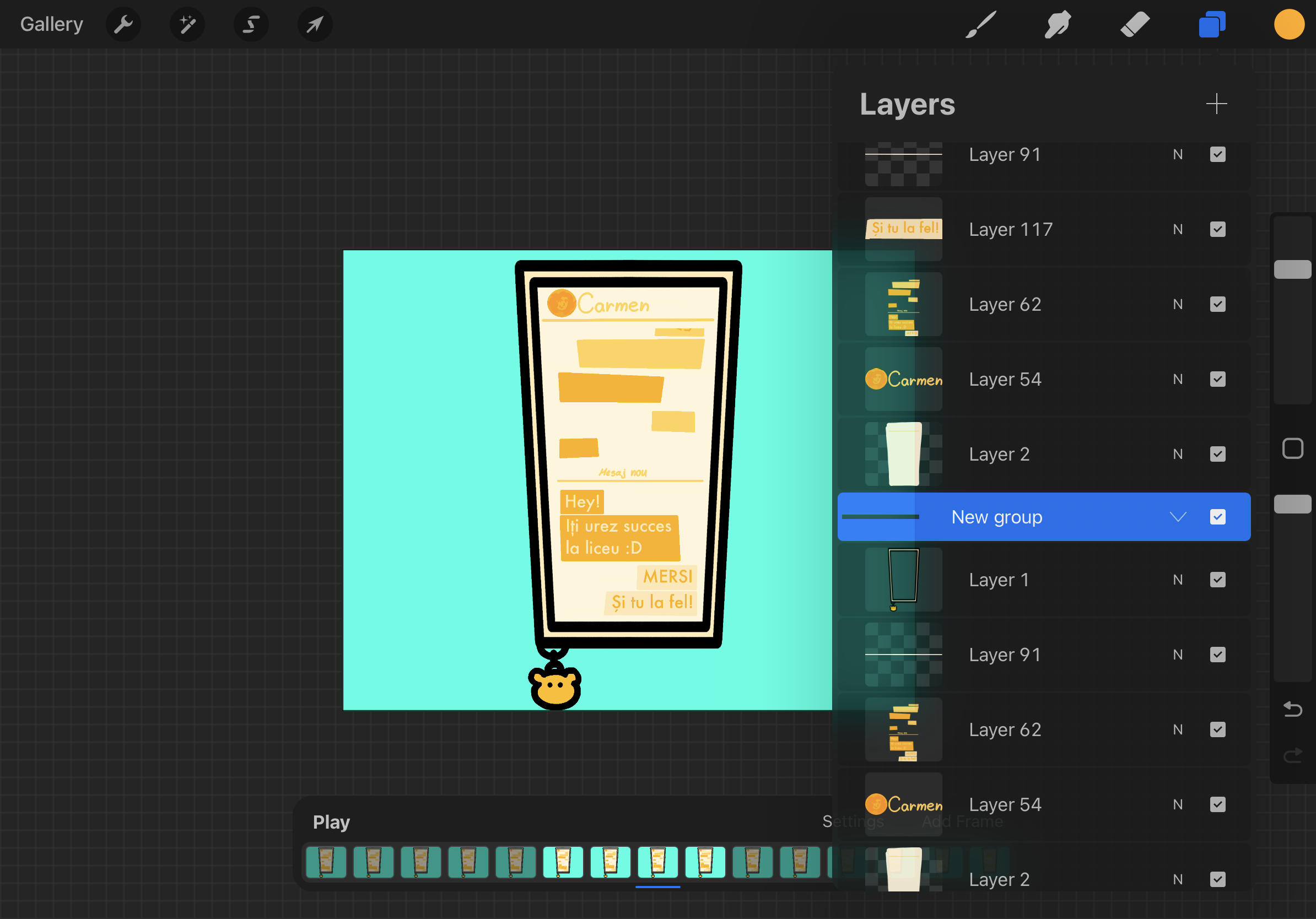Viewport: 1316px width, 919px height.
Task: Uncheck Layer 2 just above New group
Action: [1217, 455]
